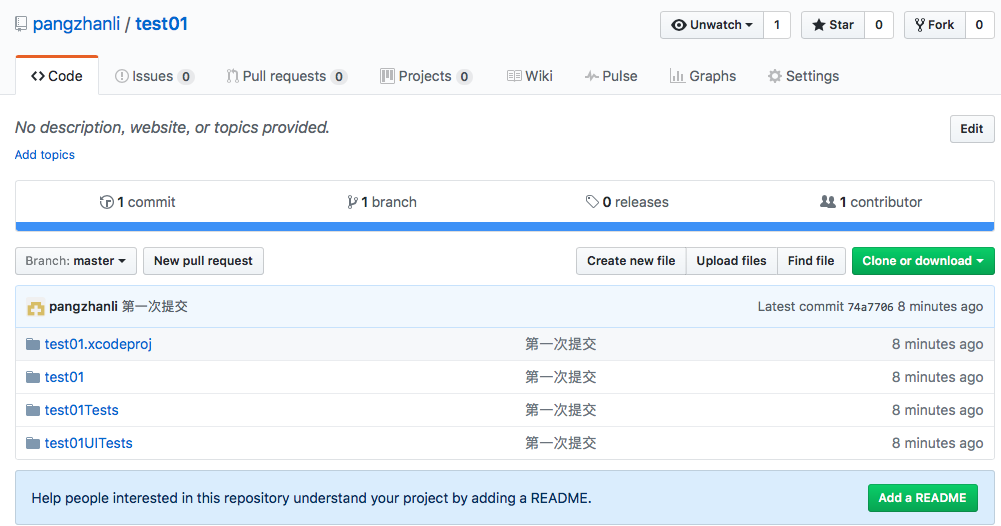This screenshot has height=526, width=1001.
Task: Click the people icon next to 1 contributor
Action: 827,202
